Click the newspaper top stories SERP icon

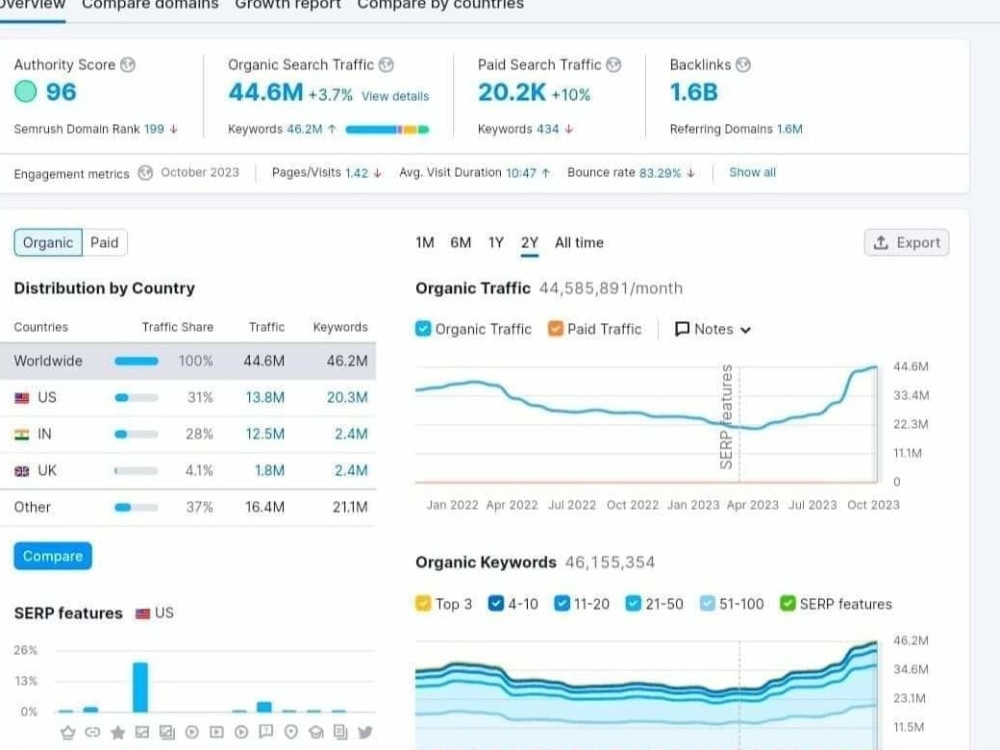pos(341,732)
